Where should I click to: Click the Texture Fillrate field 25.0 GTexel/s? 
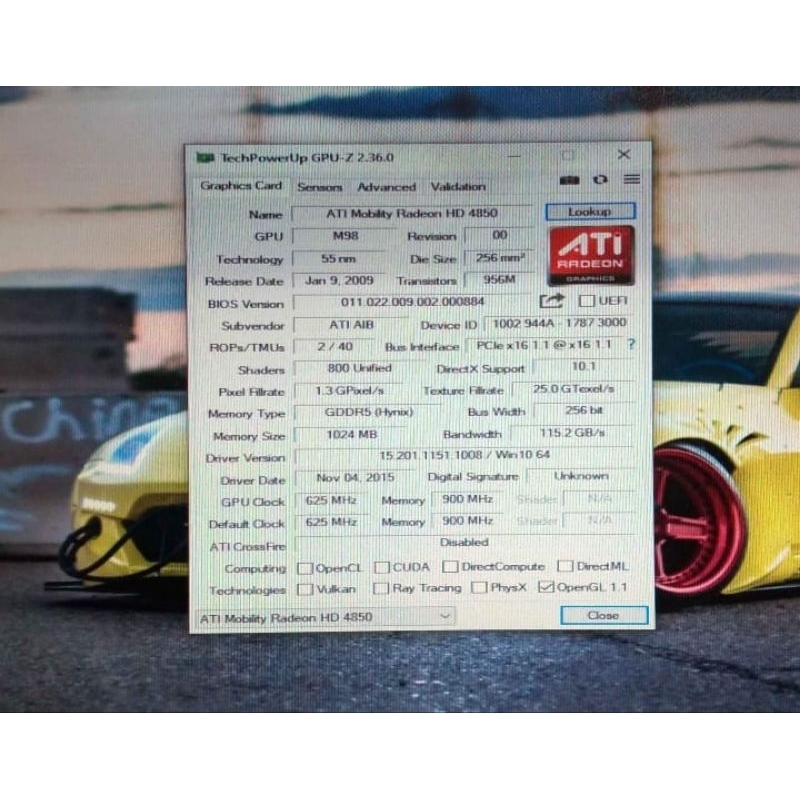573,389
